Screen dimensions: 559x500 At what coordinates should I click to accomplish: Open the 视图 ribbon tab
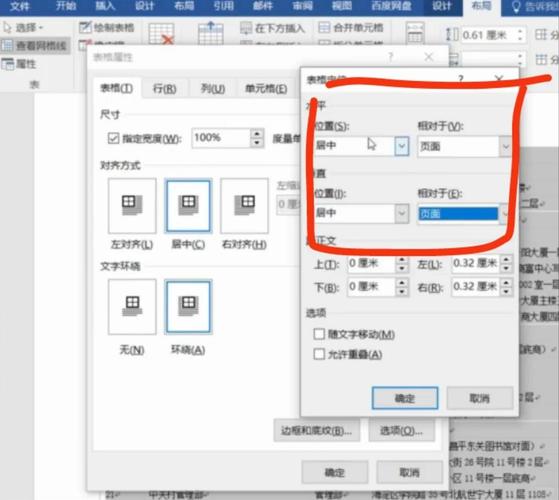coord(342,6)
